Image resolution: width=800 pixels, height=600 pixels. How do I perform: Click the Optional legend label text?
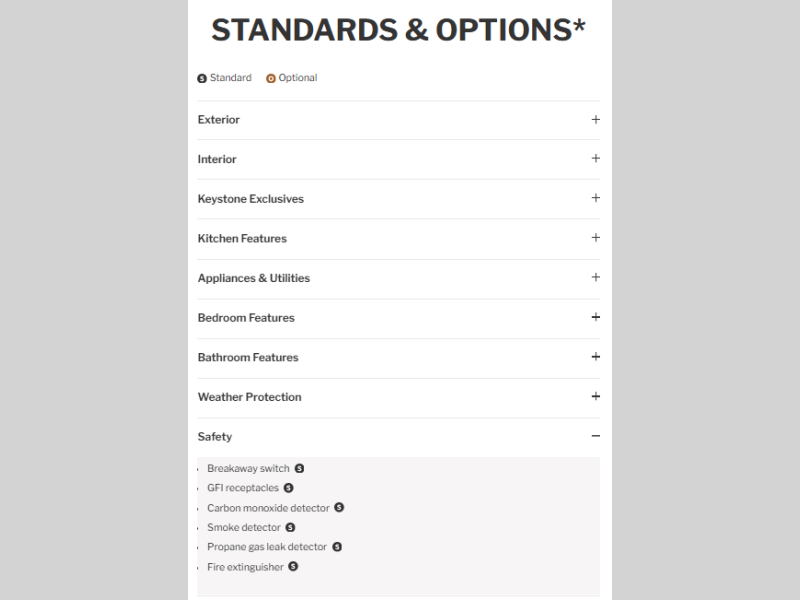point(298,78)
